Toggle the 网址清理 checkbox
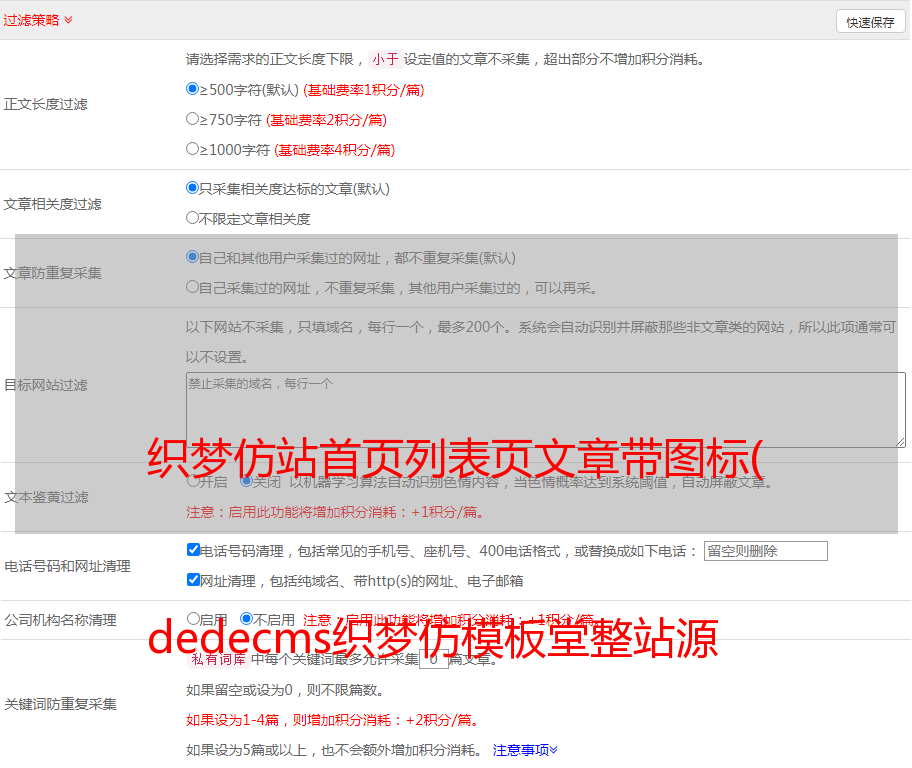This screenshot has width=912, height=768. (x=193, y=579)
